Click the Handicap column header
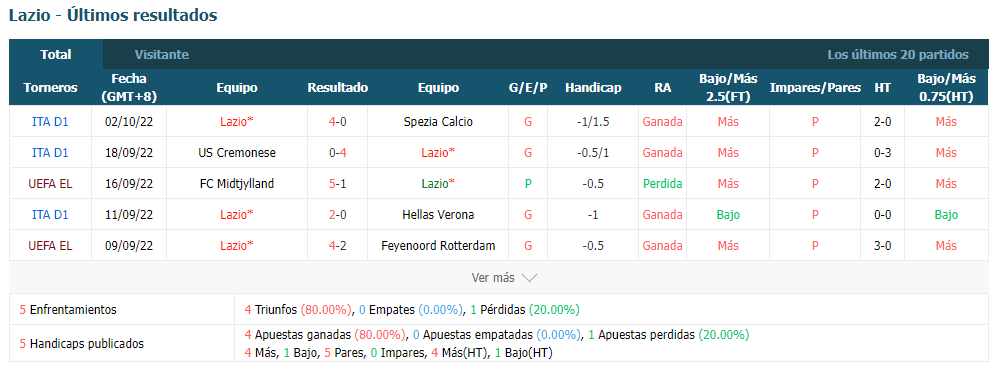 pos(593,88)
